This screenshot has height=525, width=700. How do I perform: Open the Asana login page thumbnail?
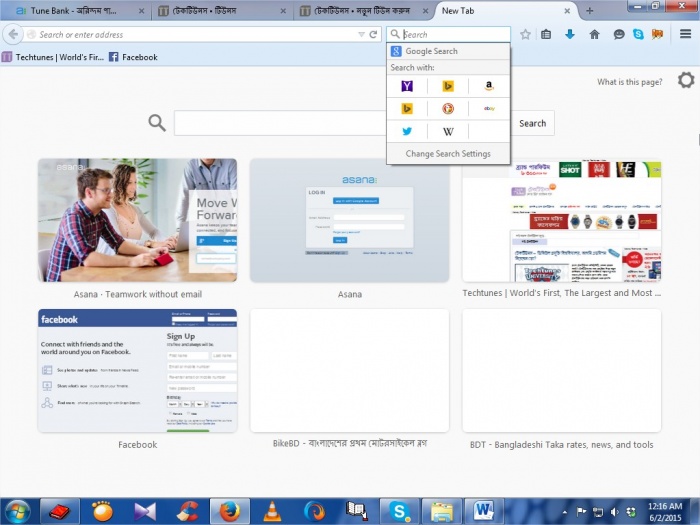350,220
